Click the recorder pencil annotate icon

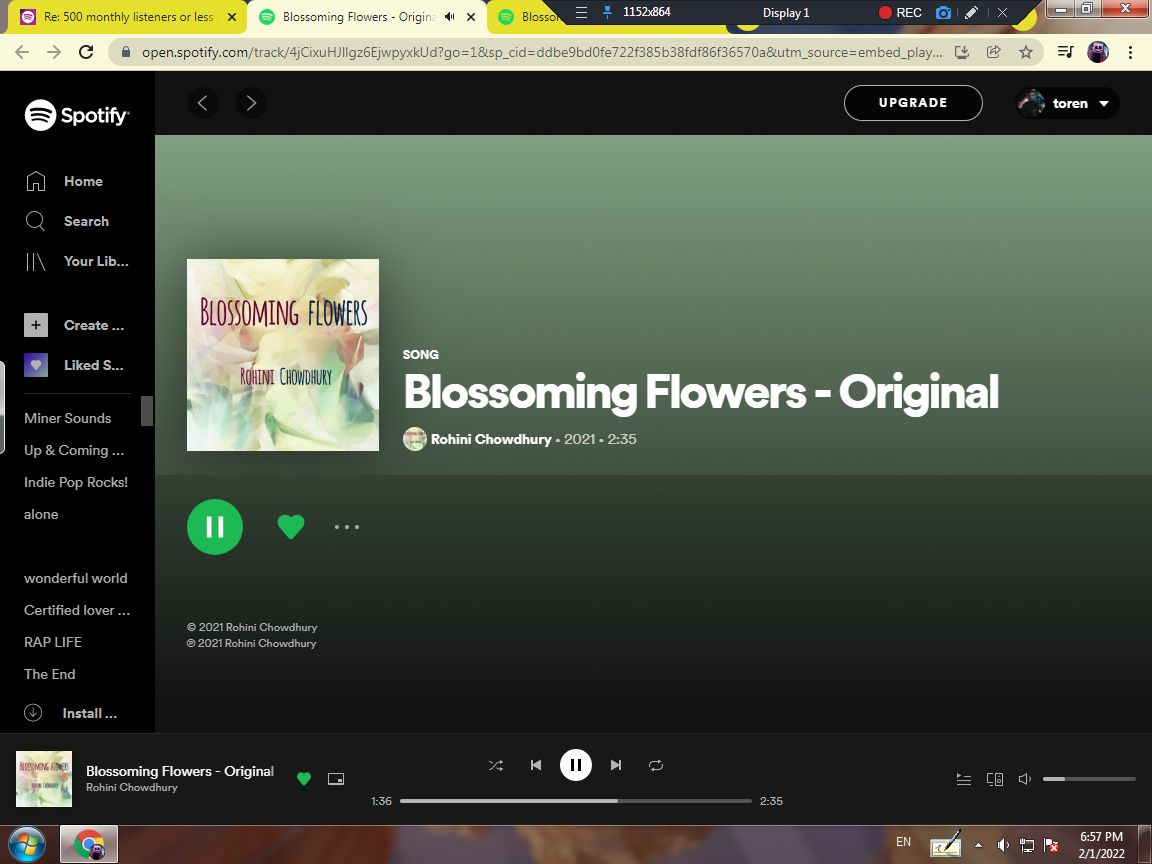coord(971,12)
